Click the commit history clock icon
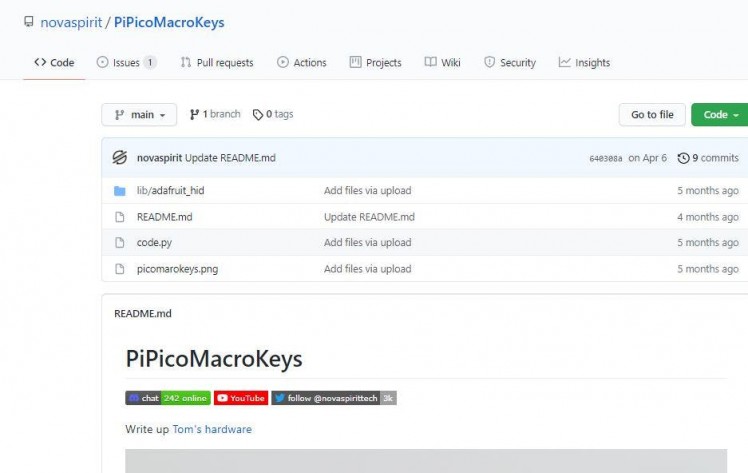748x473 pixels. pos(684,158)
